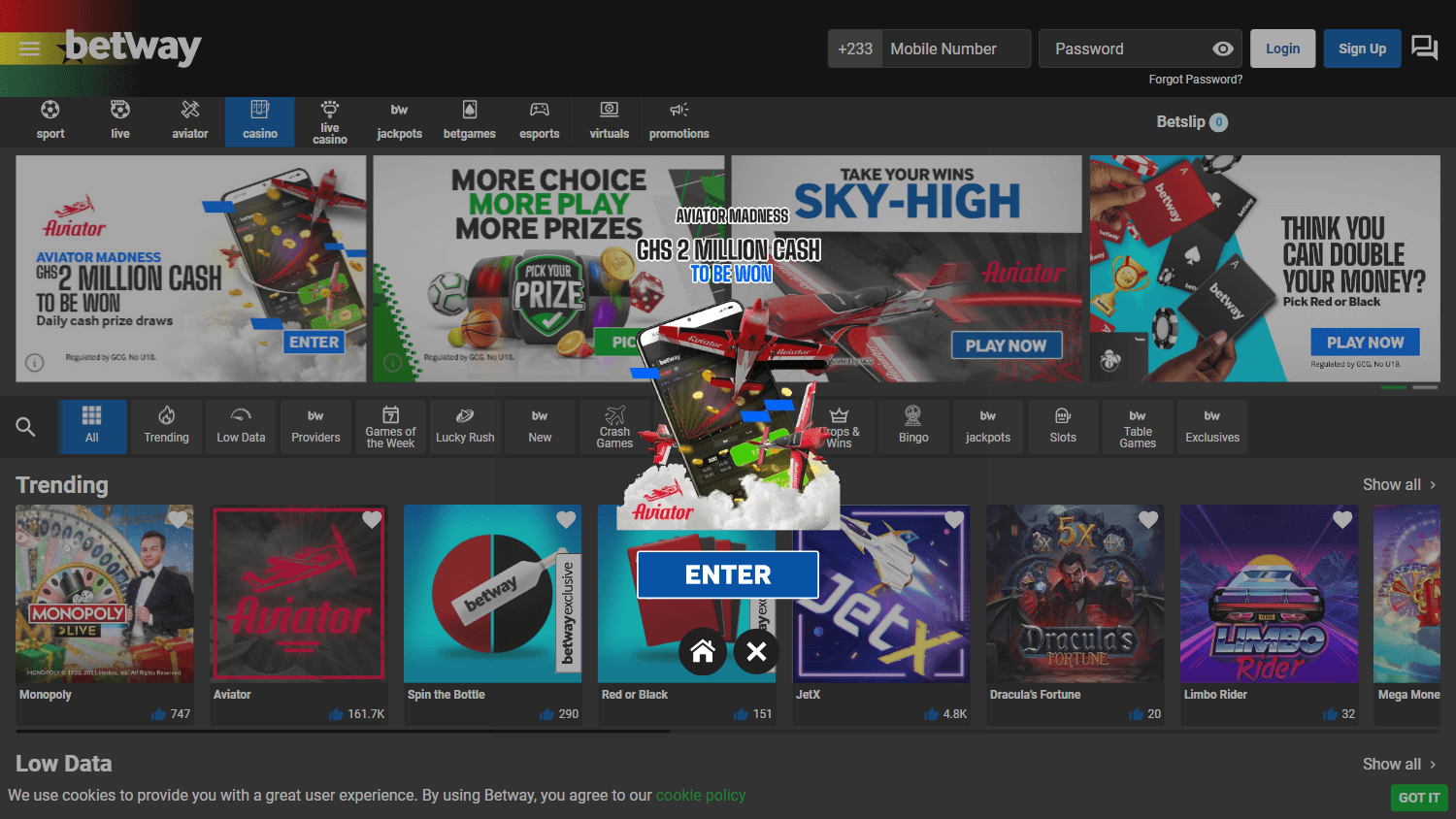Open the cookie policy link
Screen dimensions: 1456x819
pyautogui.click(x=701, y=795)
